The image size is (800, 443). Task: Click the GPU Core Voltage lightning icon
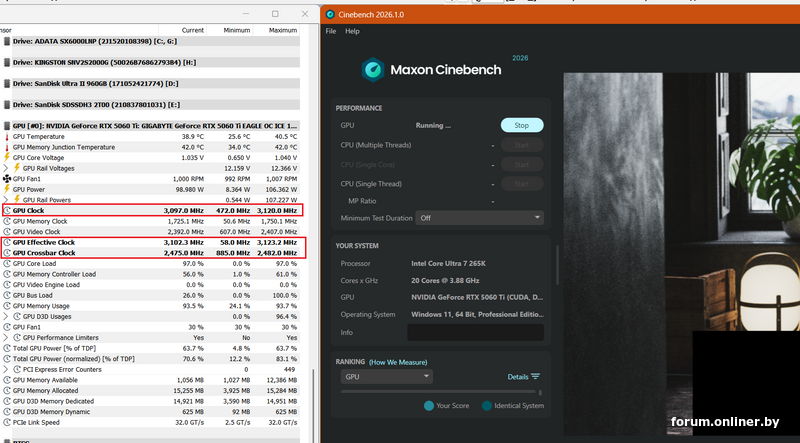point(7,157)
